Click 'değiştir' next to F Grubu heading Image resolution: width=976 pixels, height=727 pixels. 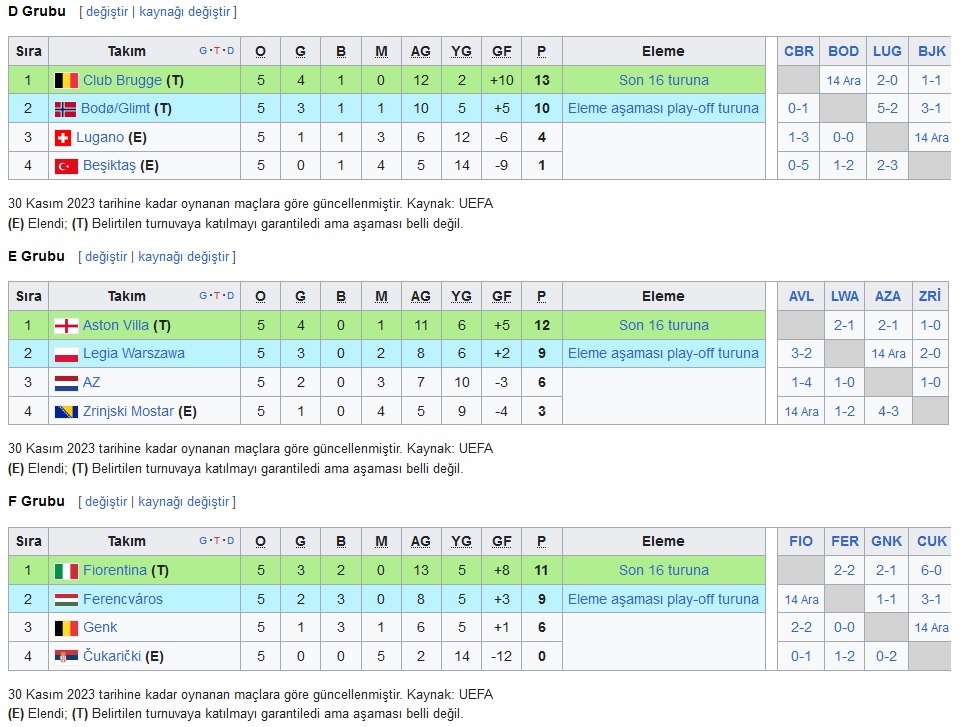(x=106, y=502)
